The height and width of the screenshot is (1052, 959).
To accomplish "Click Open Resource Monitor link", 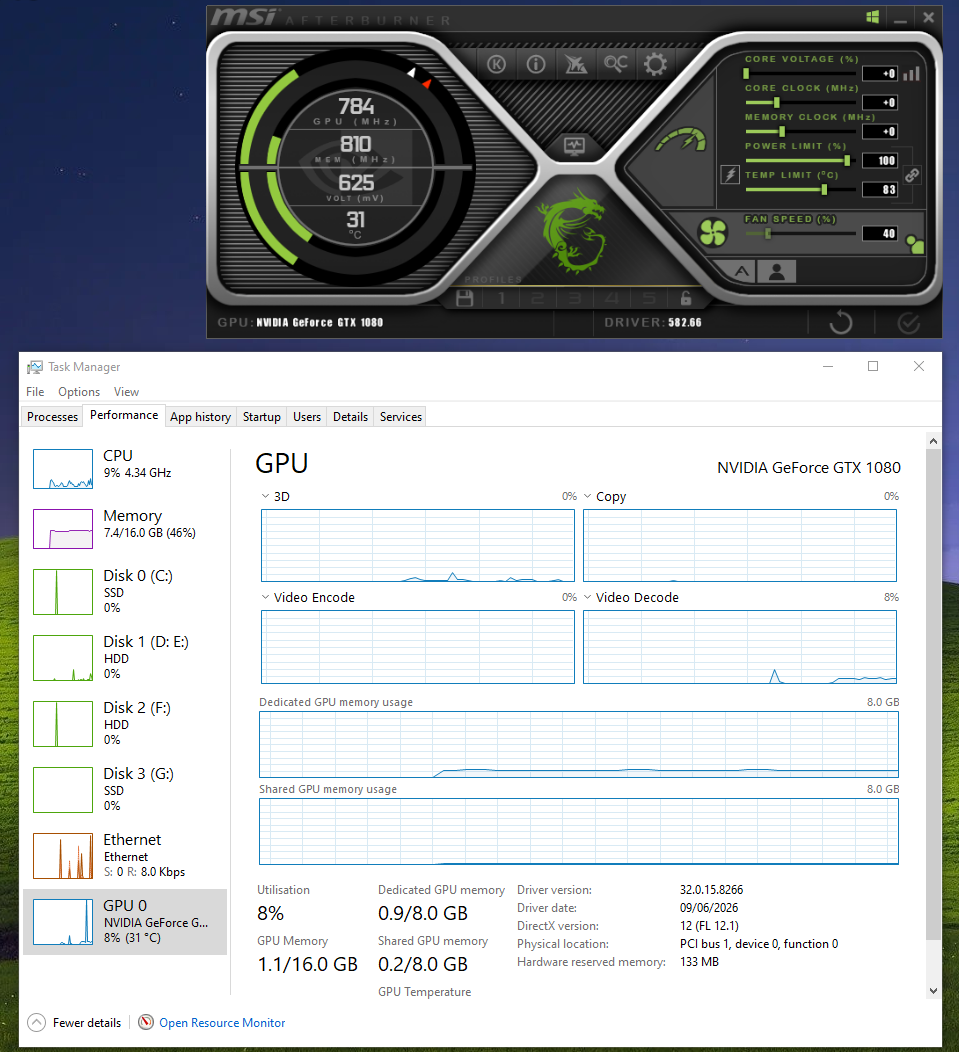I will pos(222,1022).
